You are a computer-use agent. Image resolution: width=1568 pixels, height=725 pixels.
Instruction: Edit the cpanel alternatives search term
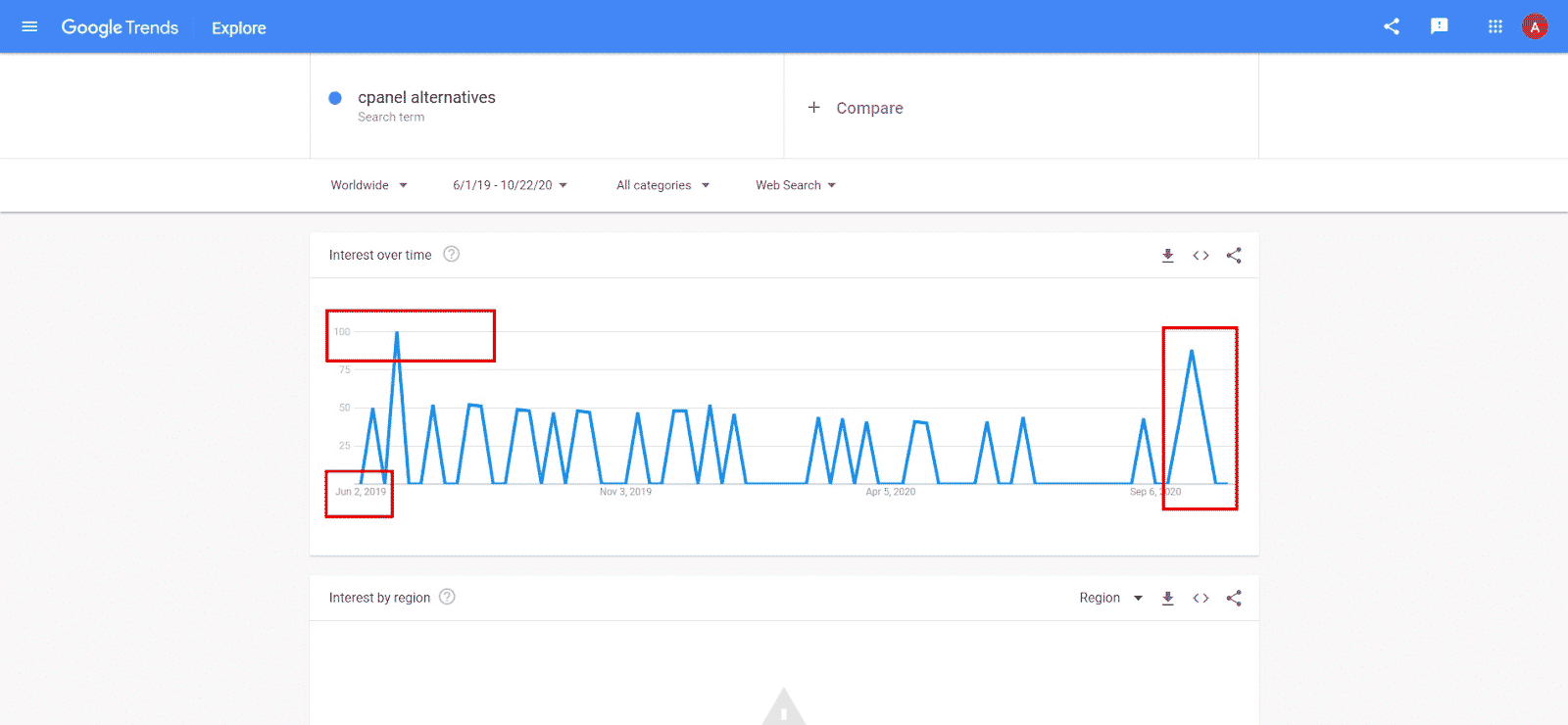[x=426, y=98]
